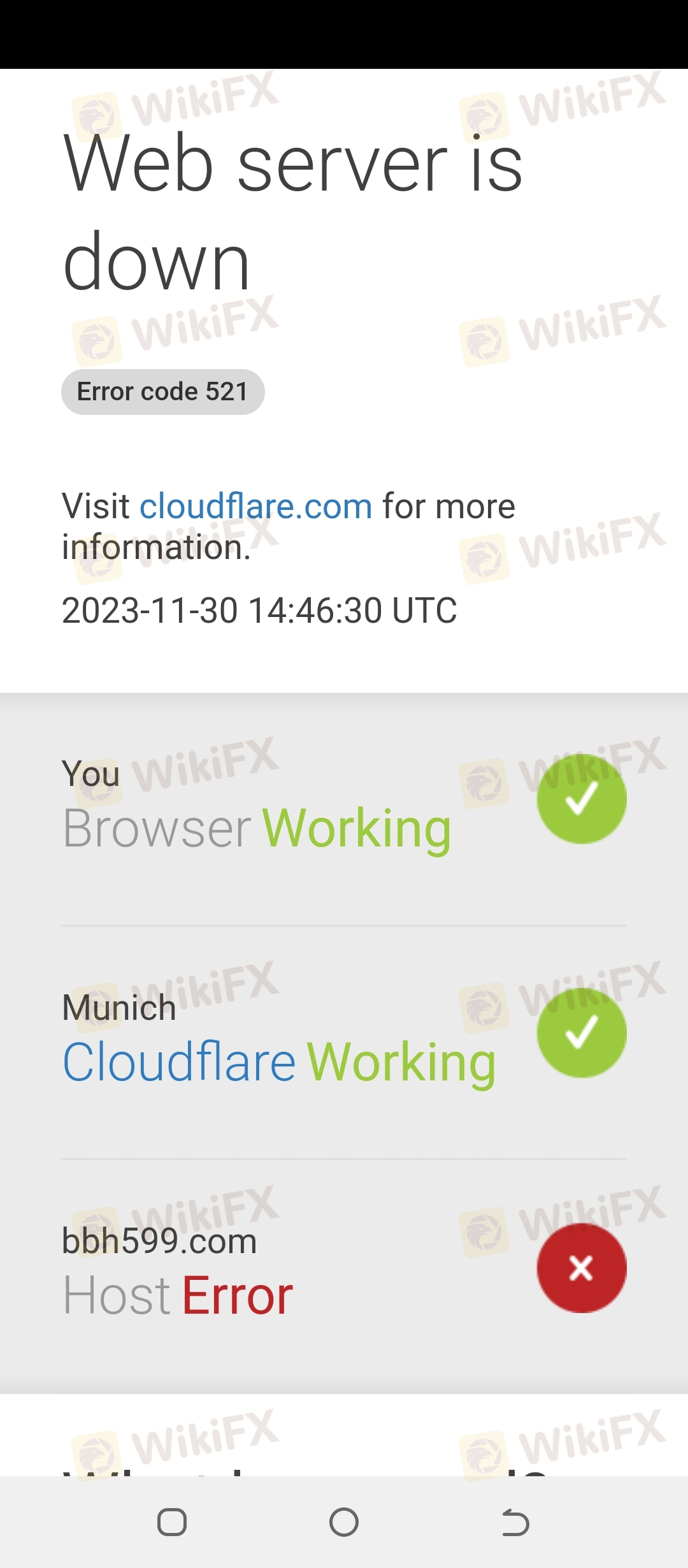Tap the Android home circle button

[344, 1523]
